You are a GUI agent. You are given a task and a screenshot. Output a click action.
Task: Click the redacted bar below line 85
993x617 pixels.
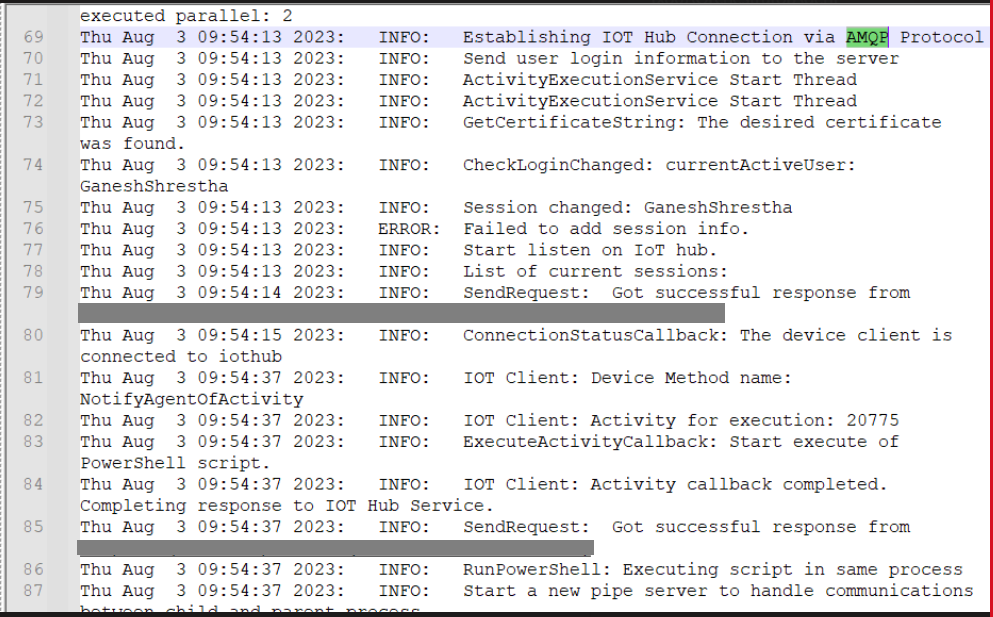click(336, 547)
